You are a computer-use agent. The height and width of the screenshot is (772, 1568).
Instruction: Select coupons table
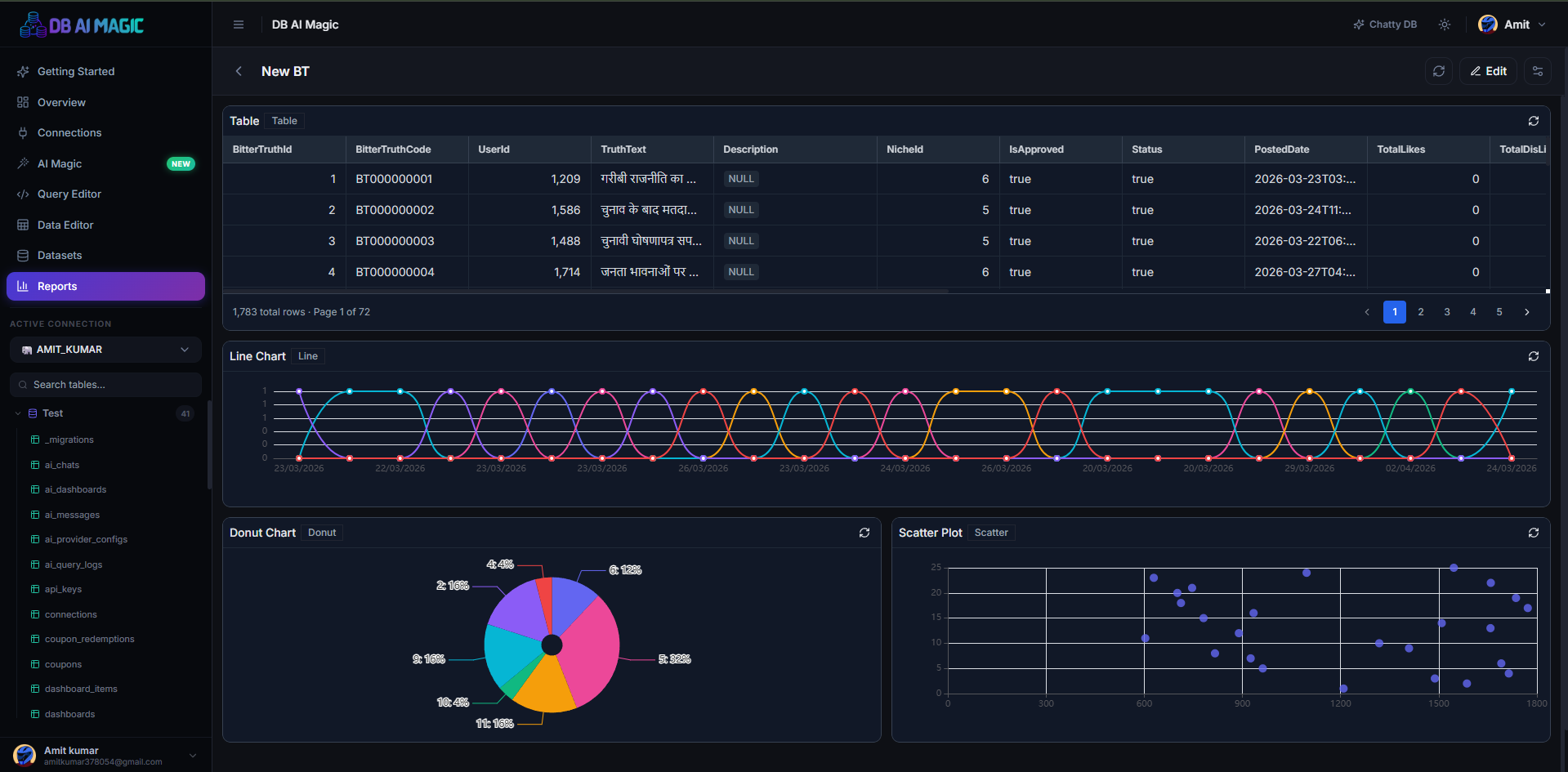[x=63, y=664]
